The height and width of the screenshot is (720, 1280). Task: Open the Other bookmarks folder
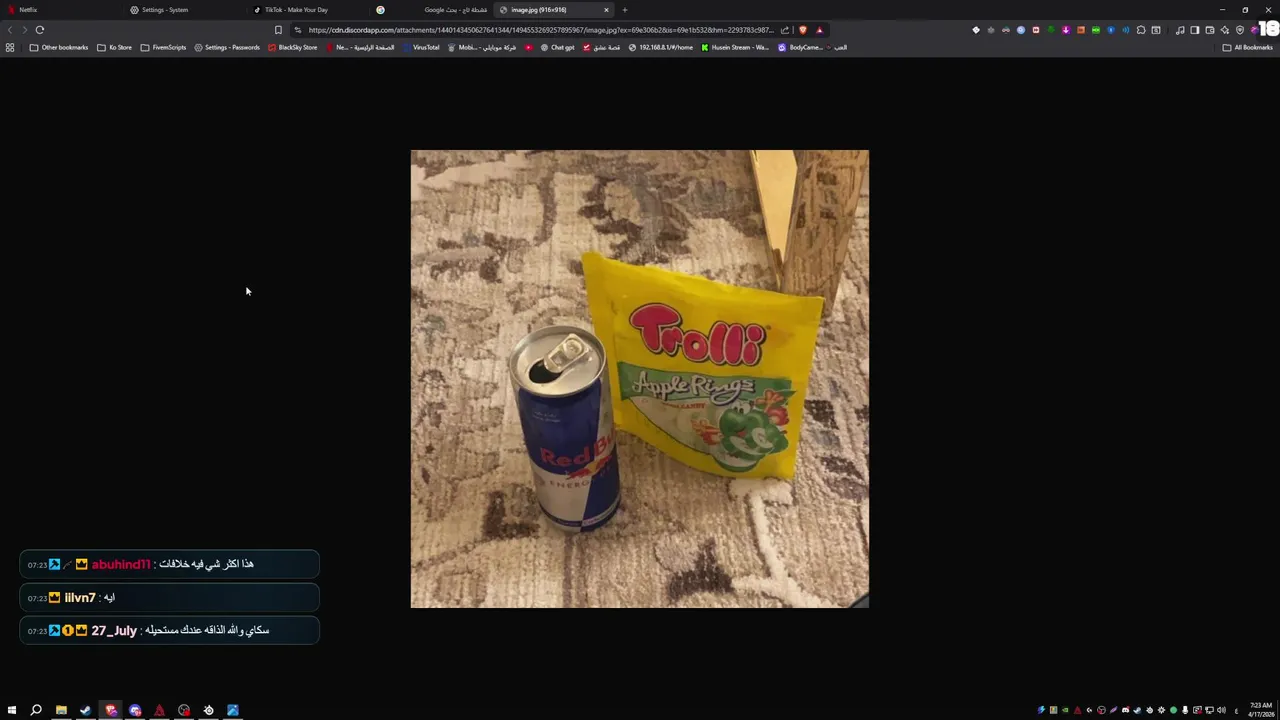tap(59, 47)
